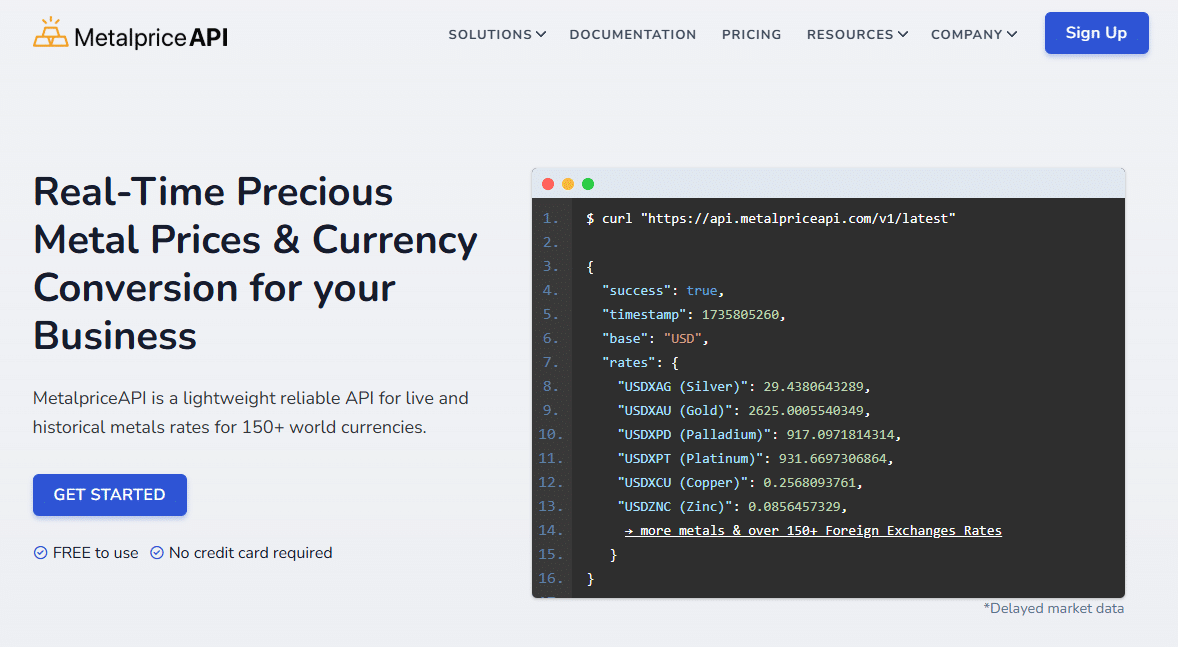Click the USDXPT (Platinum) rate line
This screenshot has height=647, width=1178.
pos(755,459)
